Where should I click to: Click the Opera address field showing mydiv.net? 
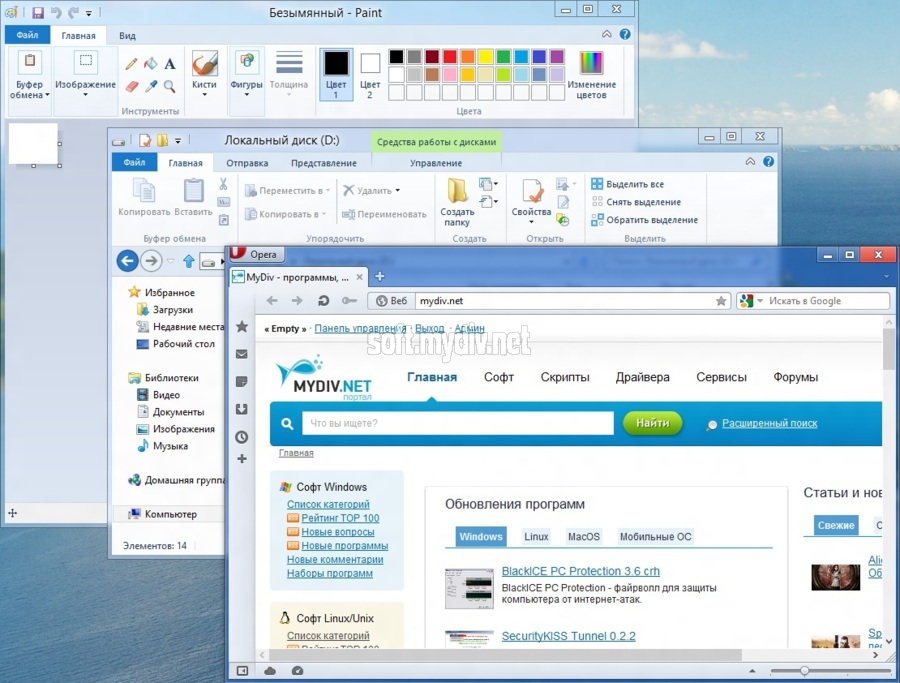566,301
